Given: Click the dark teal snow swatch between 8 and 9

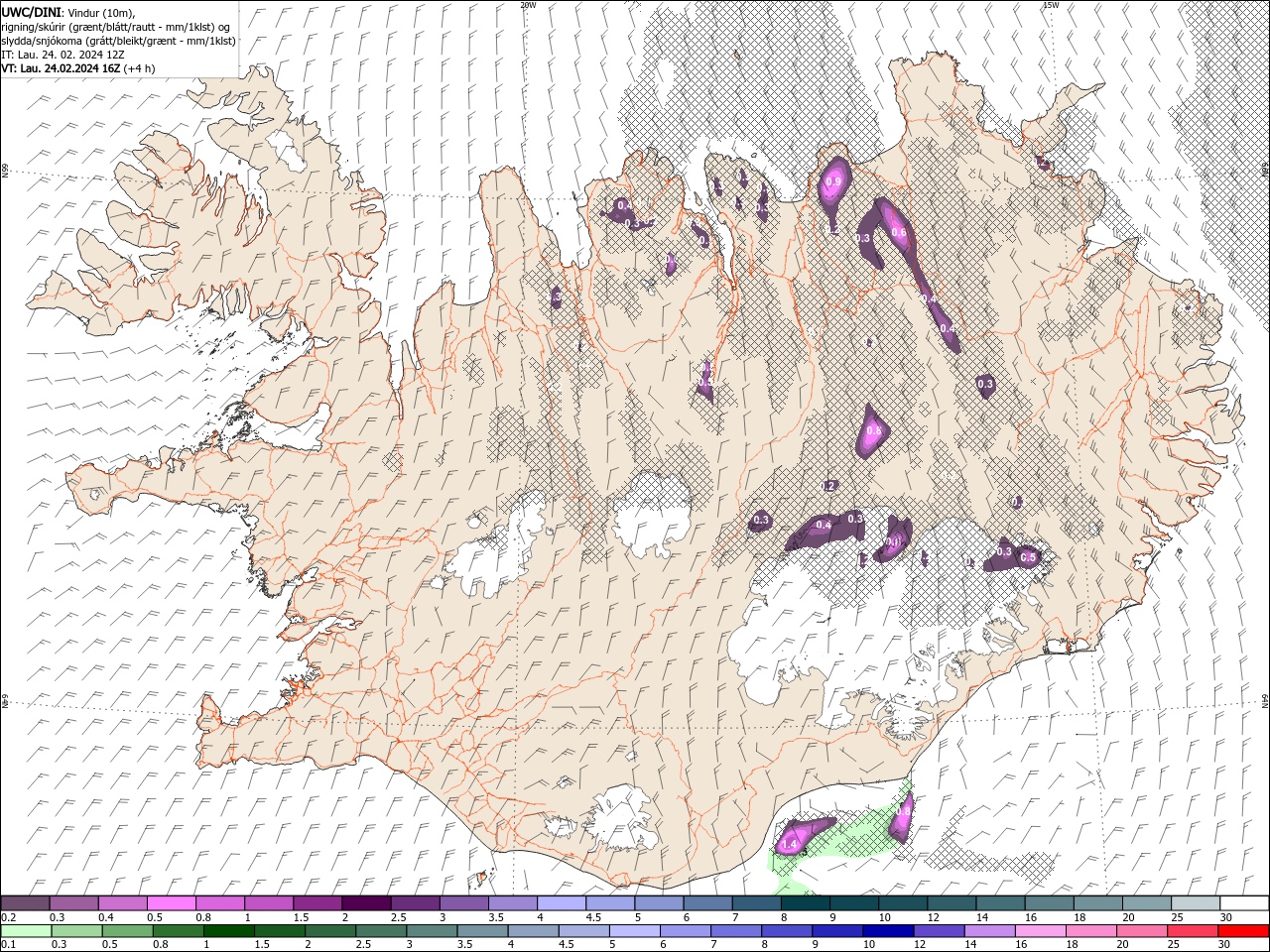Looking at the screenshot, I should coord(805,903).
